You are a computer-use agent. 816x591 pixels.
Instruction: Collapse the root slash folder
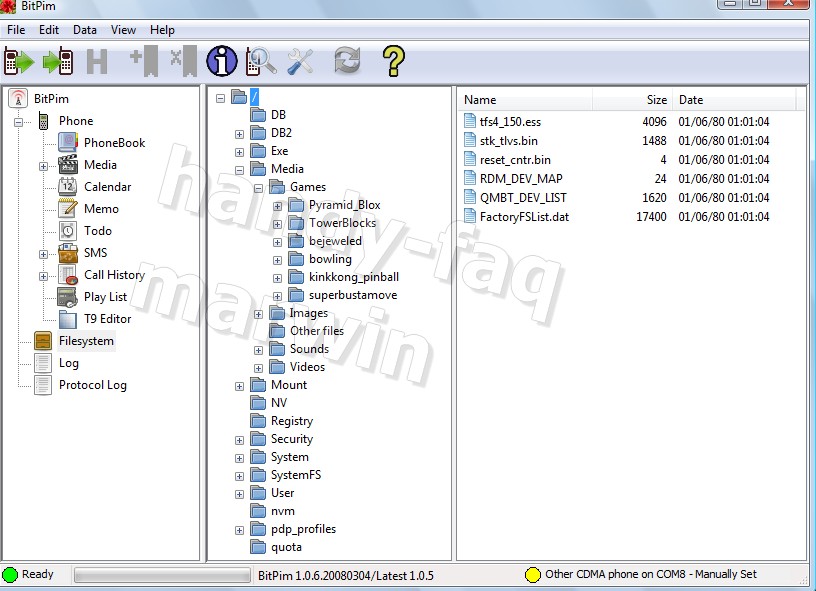[x=220, y=98]
